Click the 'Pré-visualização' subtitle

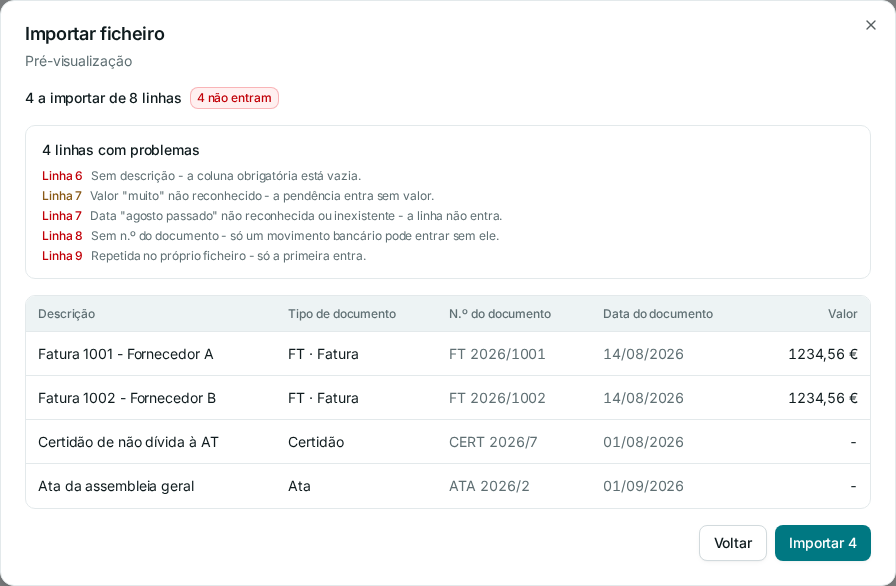[x=78, y=61]
